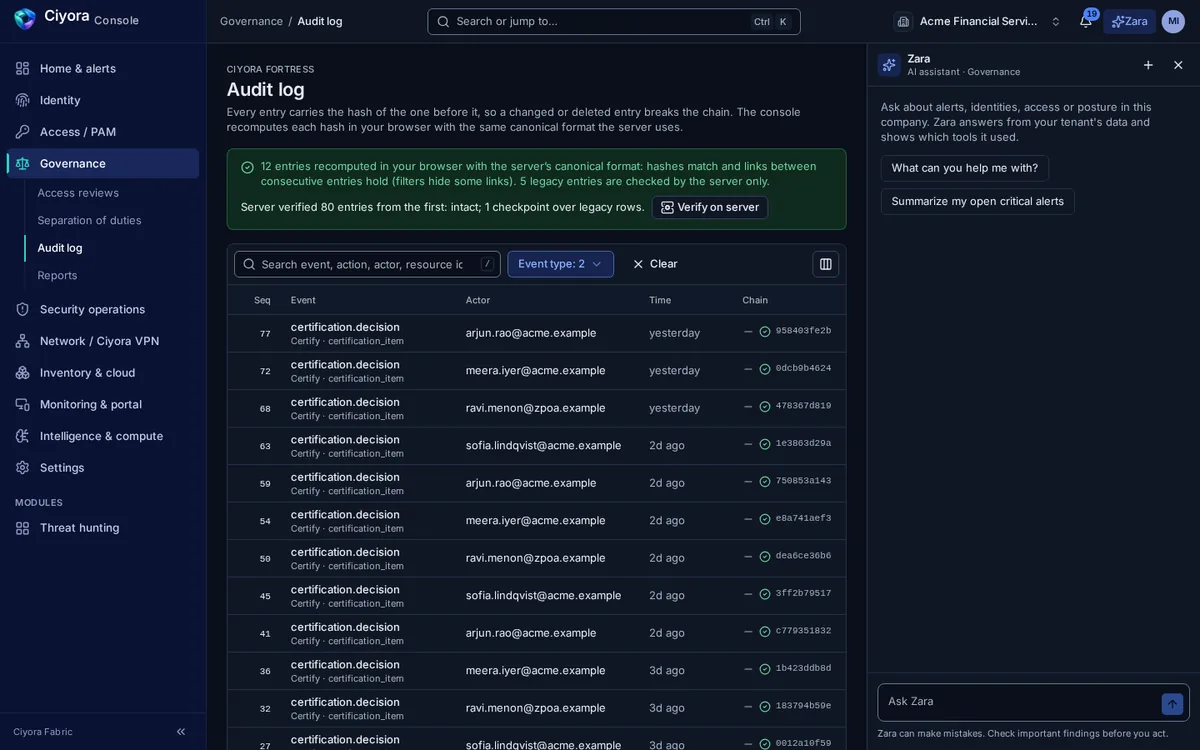
Task: Sort by the Seq column header
Action: pyautogui.click(x=262, y=300)
